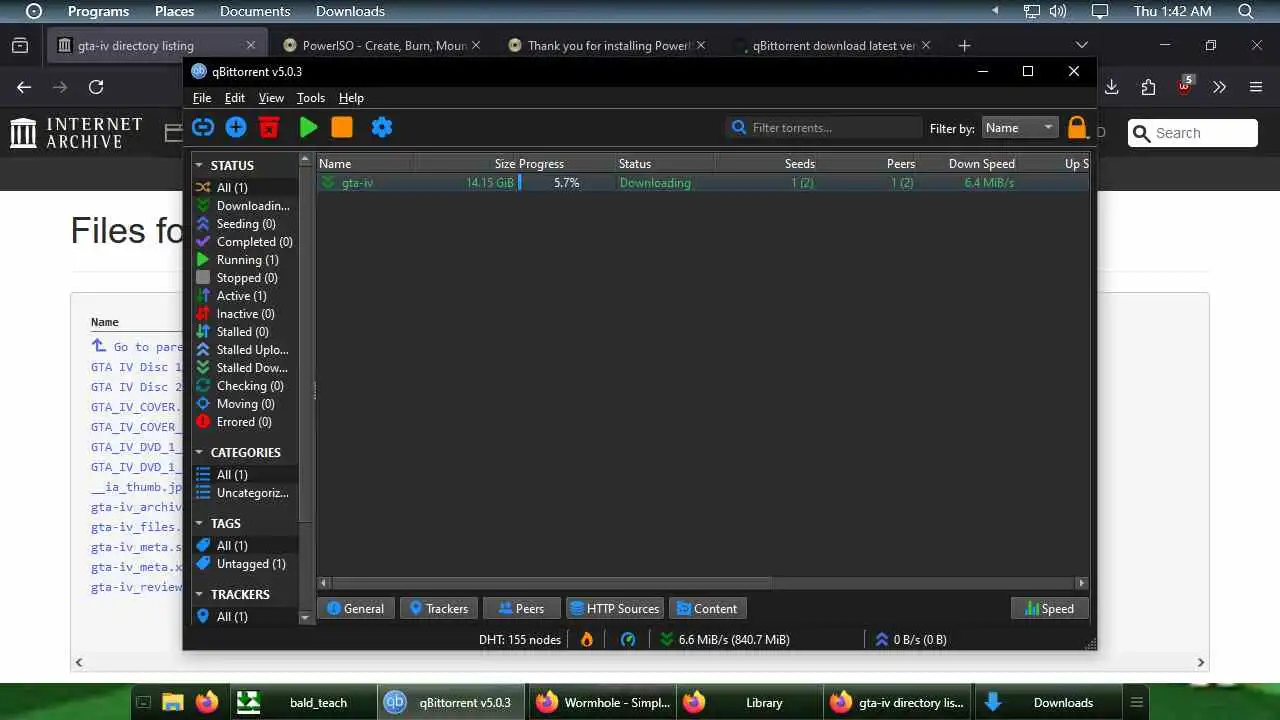This screenshot has height=720, width=1280.
Task: Click the flame icon in status bar
Action: pos(587,639)
